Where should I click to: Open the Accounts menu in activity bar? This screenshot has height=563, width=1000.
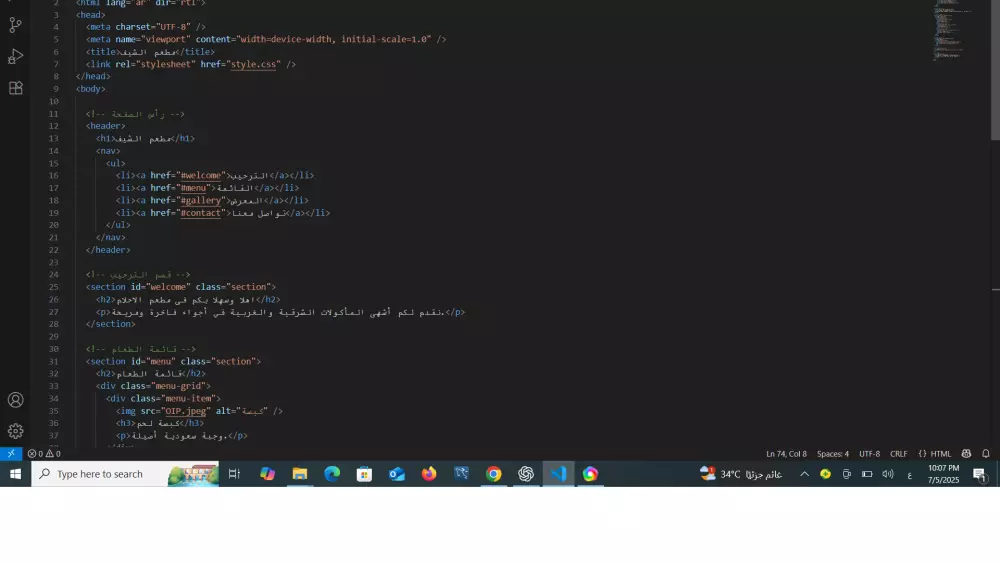15,400
